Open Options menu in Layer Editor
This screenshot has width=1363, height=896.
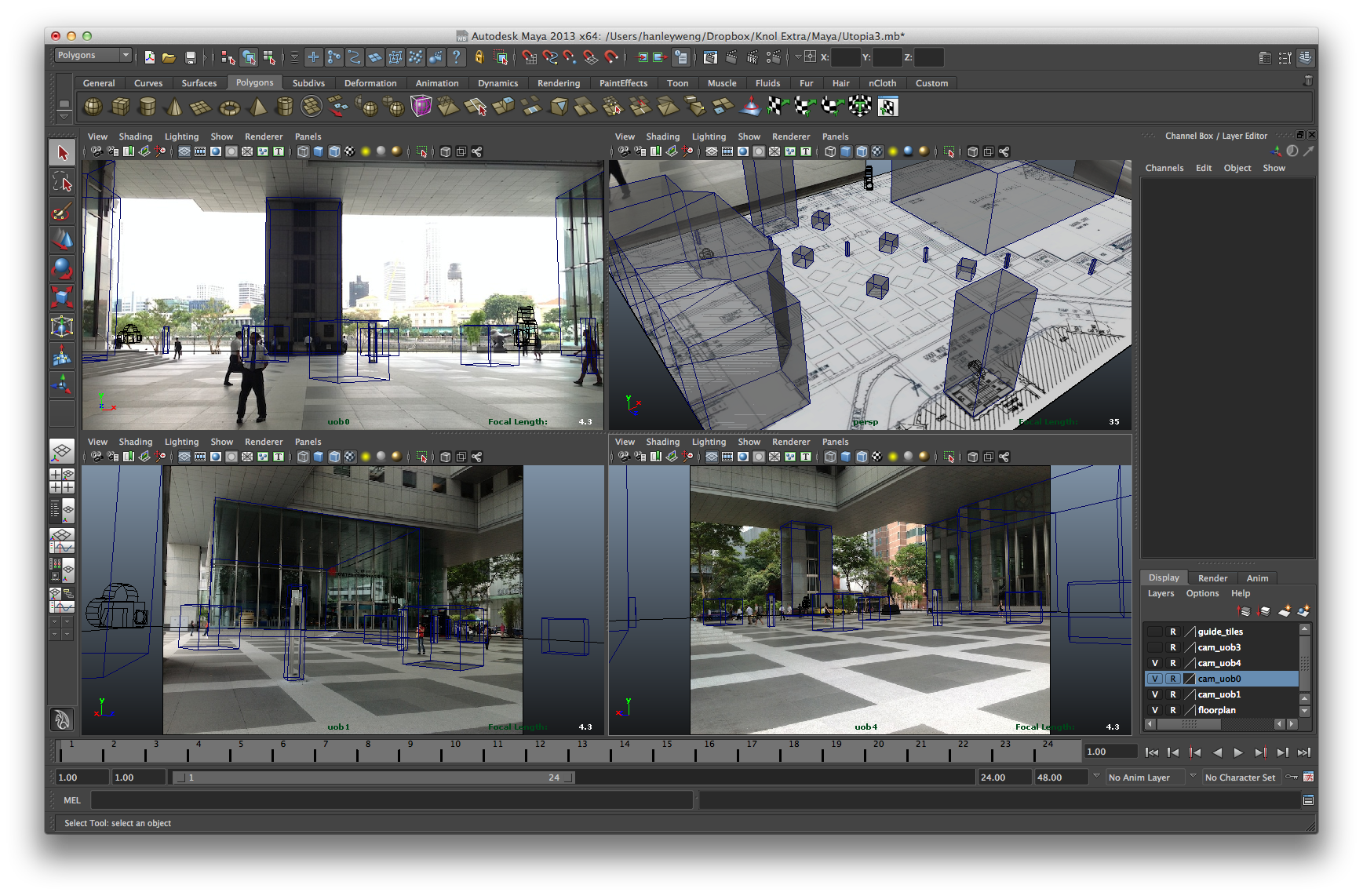pyautogui.click(x=1202, y=593)
